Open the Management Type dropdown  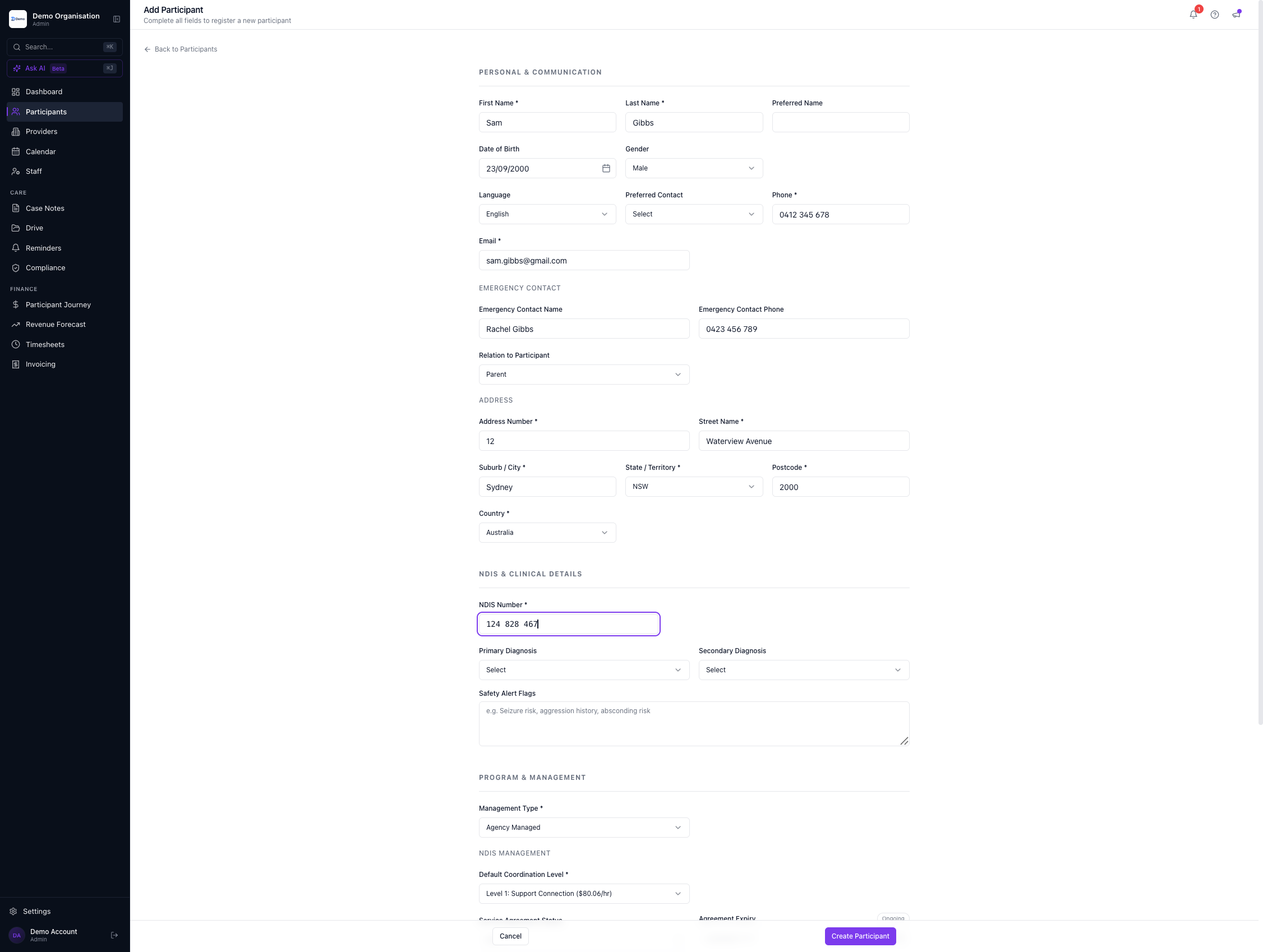[584, 828]
